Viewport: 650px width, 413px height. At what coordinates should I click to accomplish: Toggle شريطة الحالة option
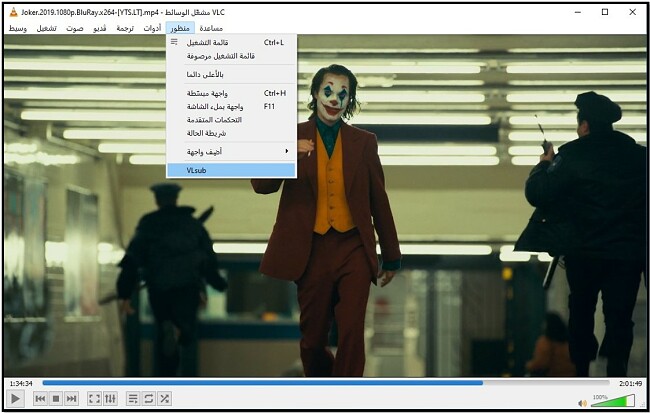pyautogui.click(x=231, y=133)
